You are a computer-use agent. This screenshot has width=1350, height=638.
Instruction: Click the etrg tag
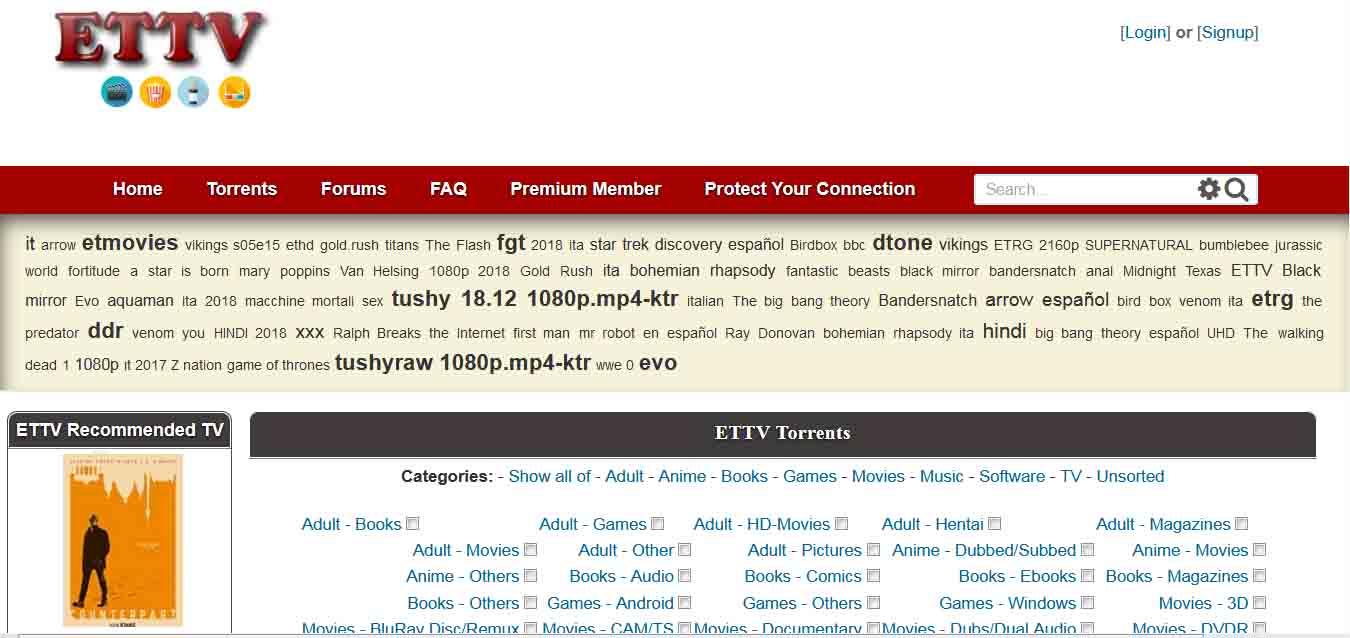coord(1272,299)
